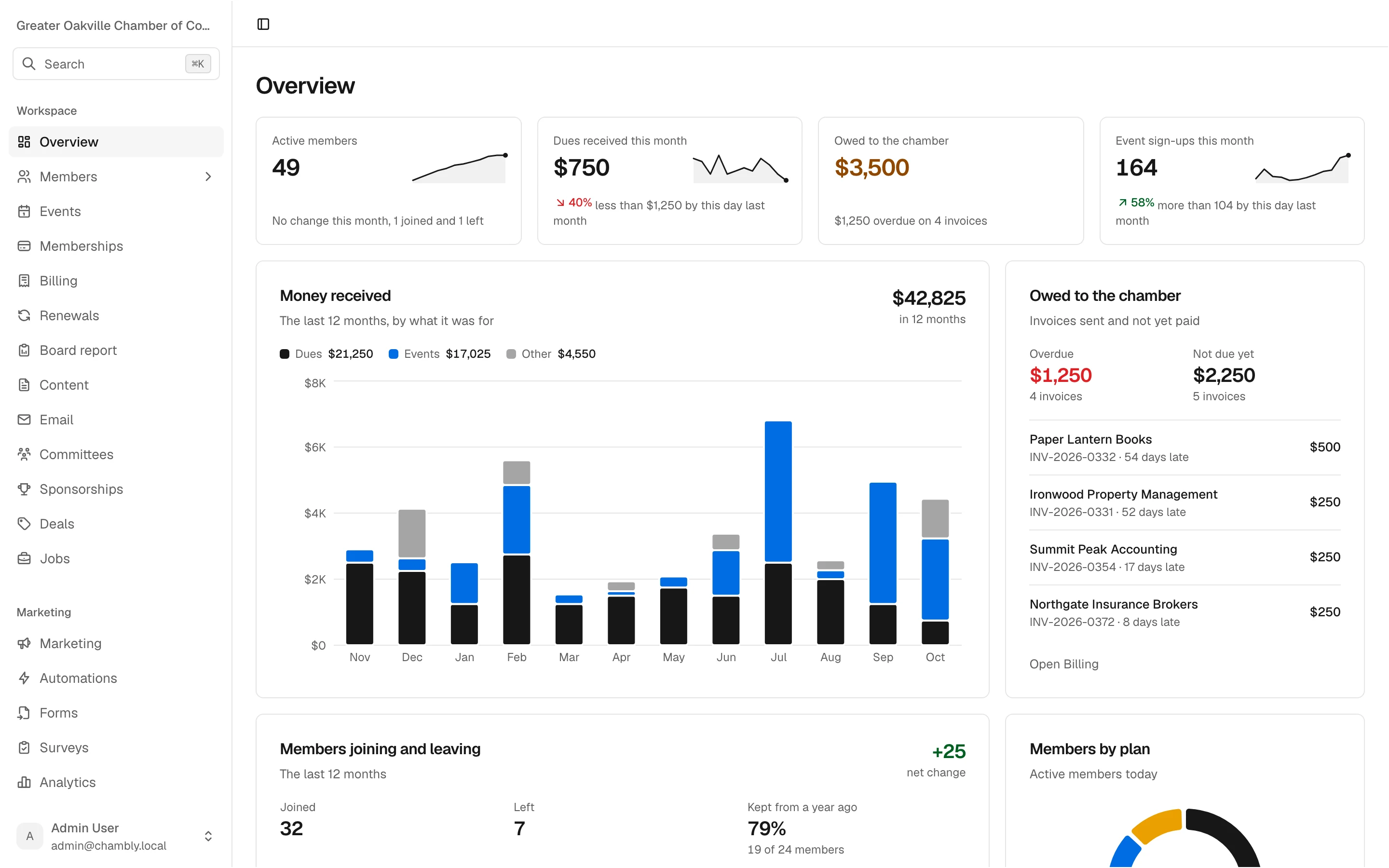
Task: Click the Jobs briefcase icon
Action: click(24, 558)
